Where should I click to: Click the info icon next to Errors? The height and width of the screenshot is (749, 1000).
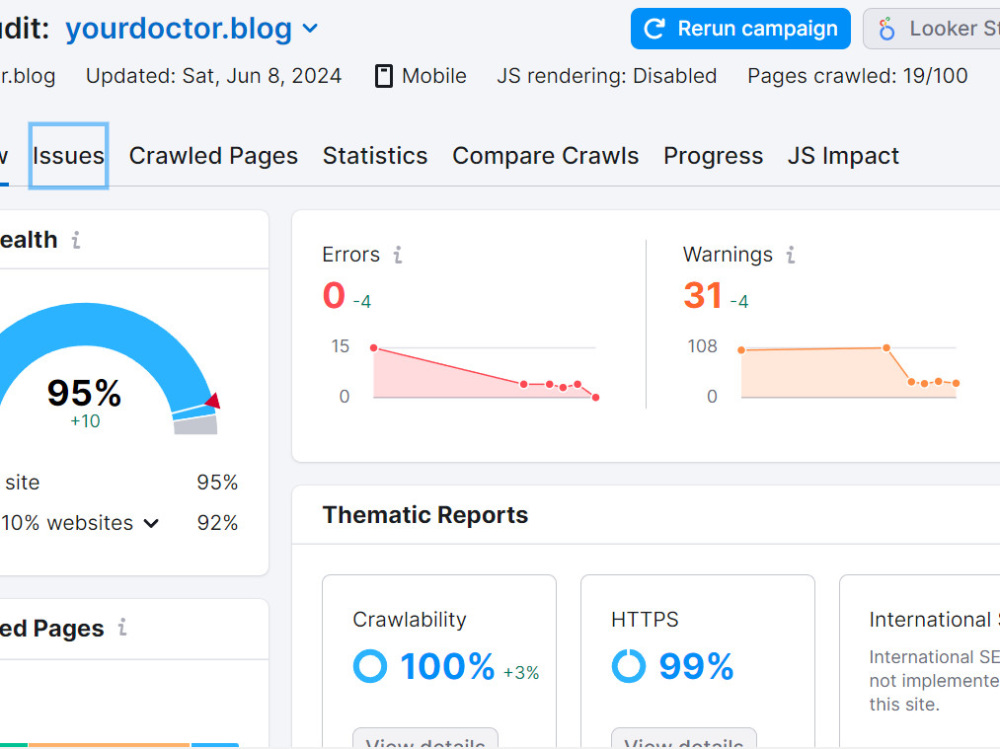[x=397, y=255]
